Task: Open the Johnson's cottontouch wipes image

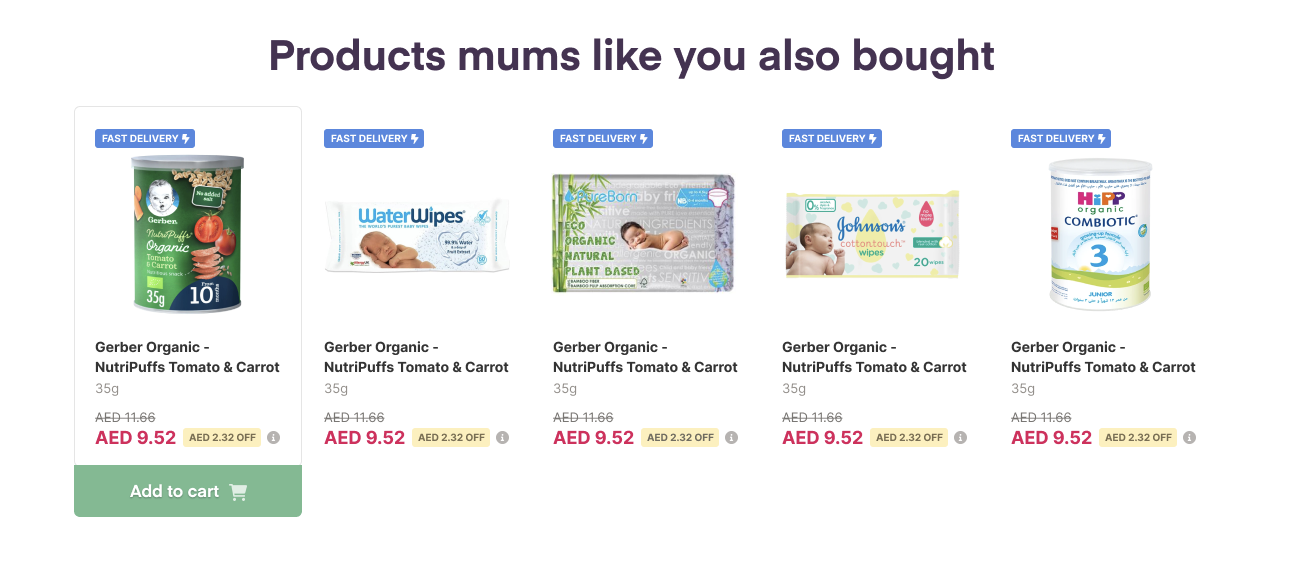Action: click(x=872, y=234)
